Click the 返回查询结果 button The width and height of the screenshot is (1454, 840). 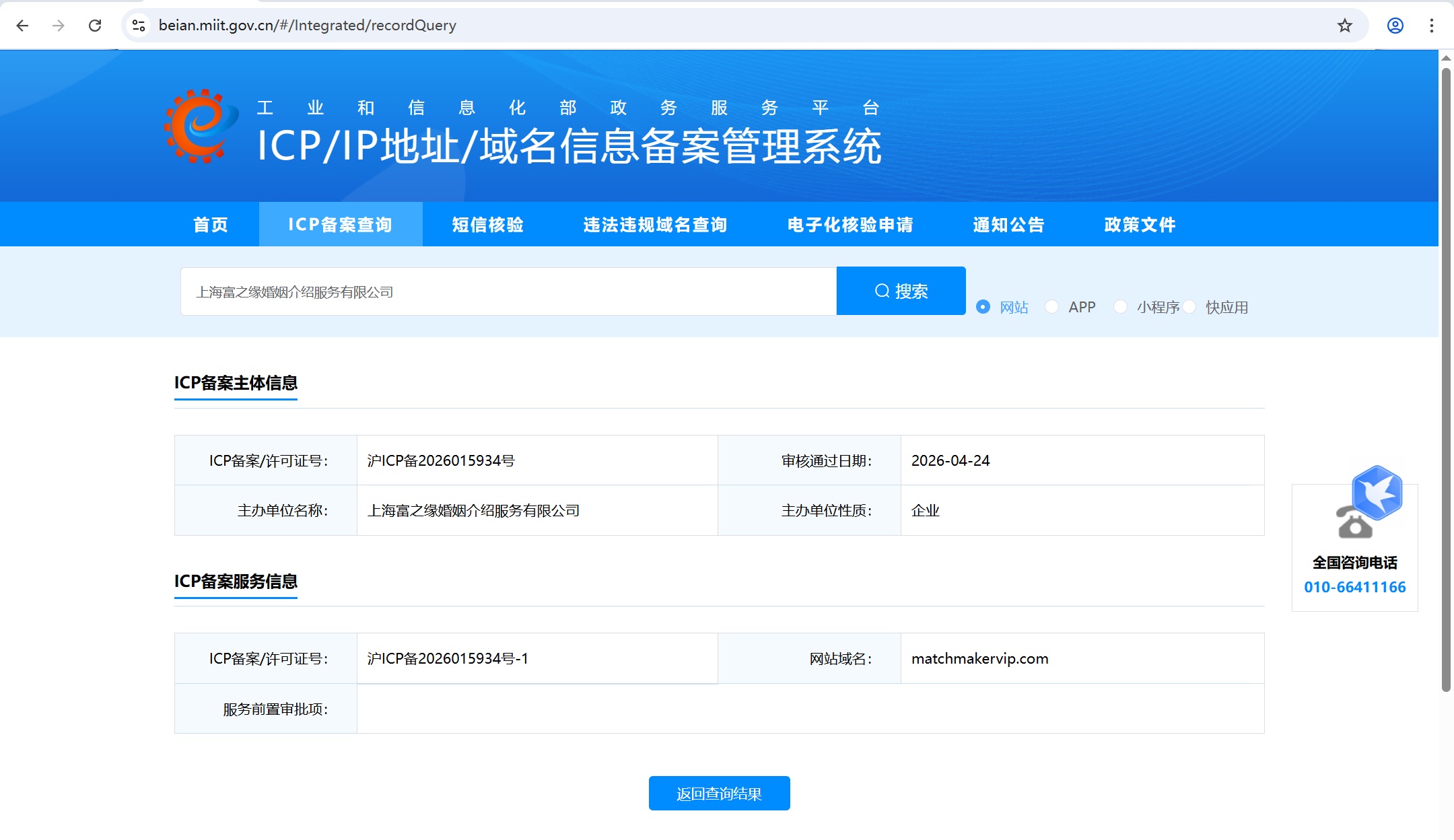coord(719,794)
